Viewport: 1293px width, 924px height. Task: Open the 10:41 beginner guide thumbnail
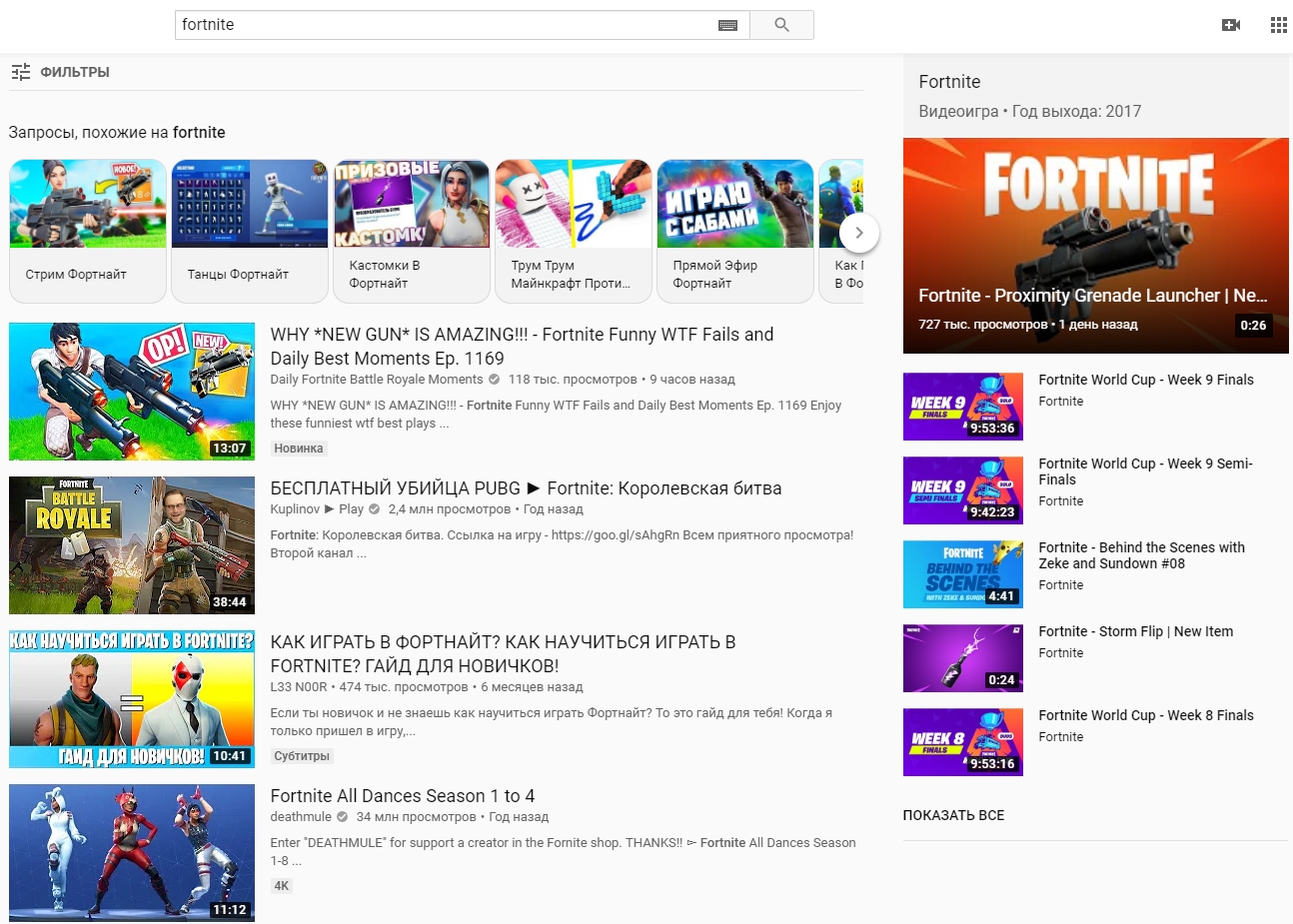click(x=132, y=699)
